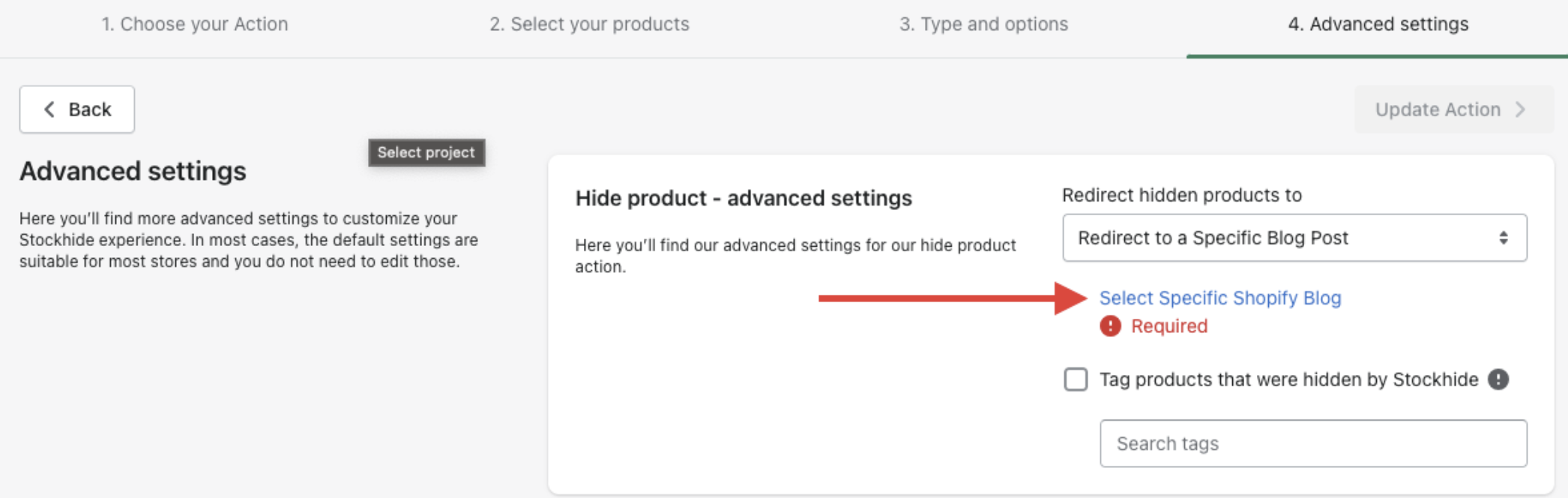Image resolution: width=1568 pixels, height=498 pixels.
Task: Select the Advanced settings tab
Action: point(1378,24)
